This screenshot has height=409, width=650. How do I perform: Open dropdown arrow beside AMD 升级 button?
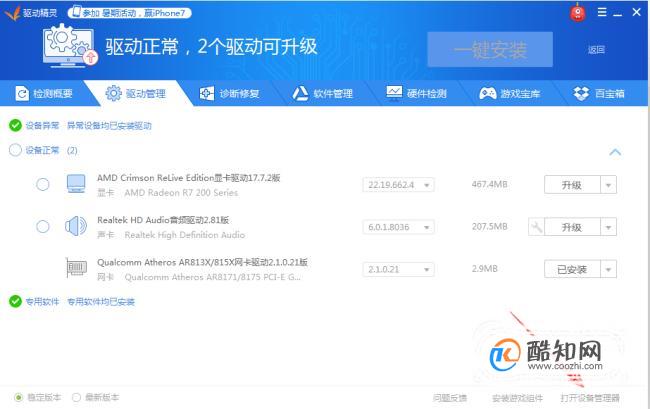[x=608, y=185]
